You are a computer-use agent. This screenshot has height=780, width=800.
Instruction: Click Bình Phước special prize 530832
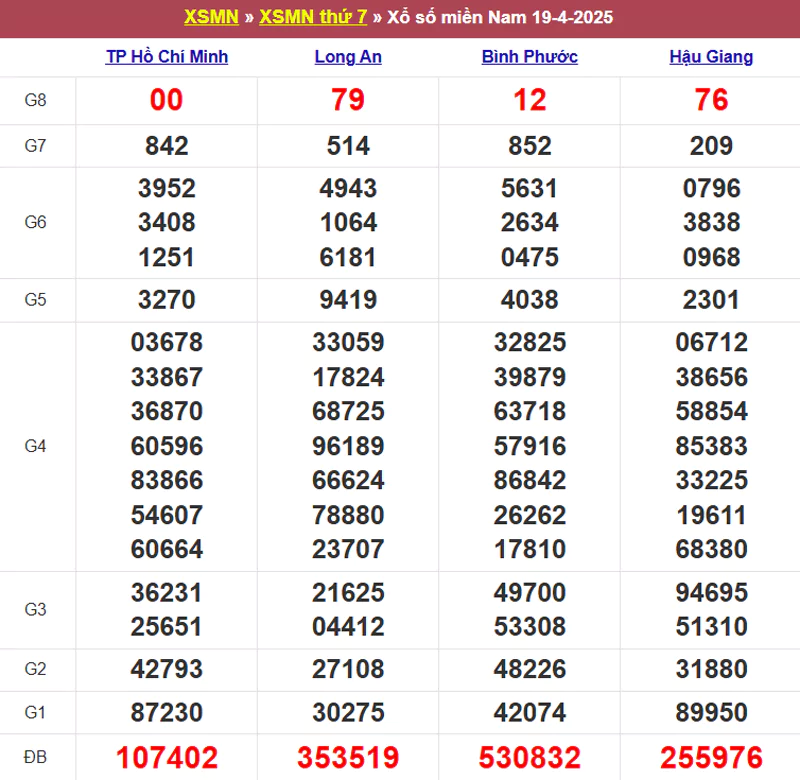point(530,757)
